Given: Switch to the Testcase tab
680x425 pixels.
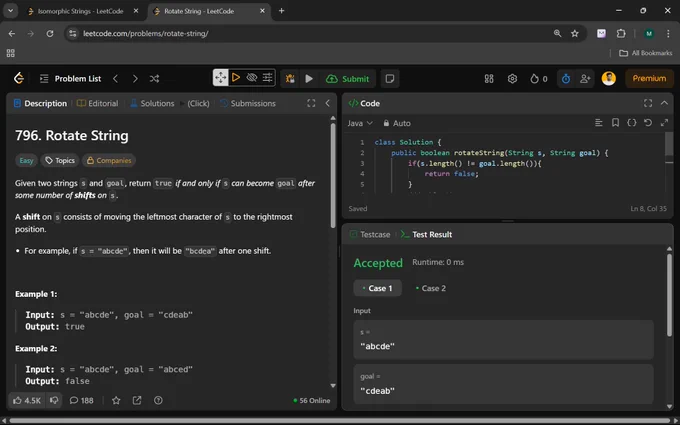Looking at the screenshot, I should (370, 235).
